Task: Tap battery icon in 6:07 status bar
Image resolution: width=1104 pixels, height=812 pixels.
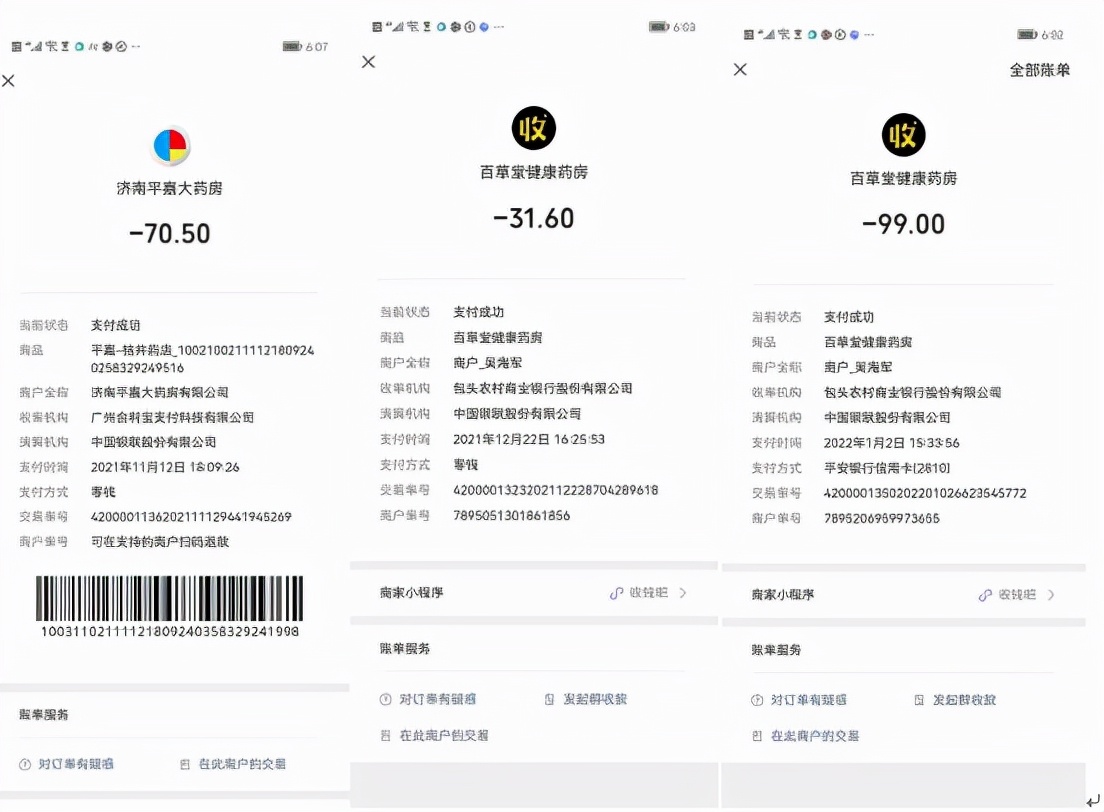Action: [291, 46]
